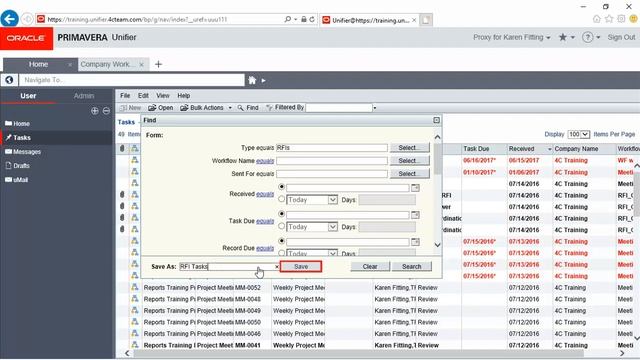Screen dimensions: 640x360
Task: Select the Record Due date radio button
Action: click(281, 241)
